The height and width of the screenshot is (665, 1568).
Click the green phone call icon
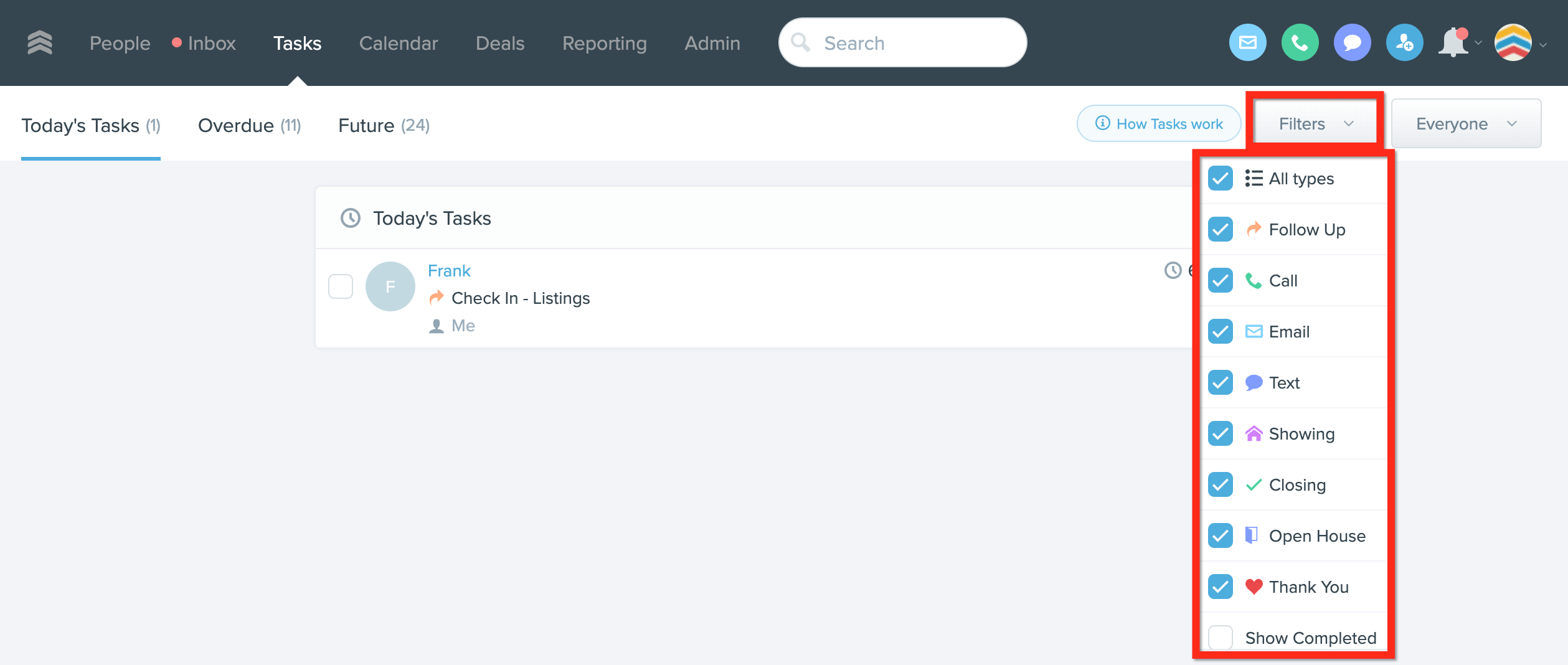[x=1300, y=42]
